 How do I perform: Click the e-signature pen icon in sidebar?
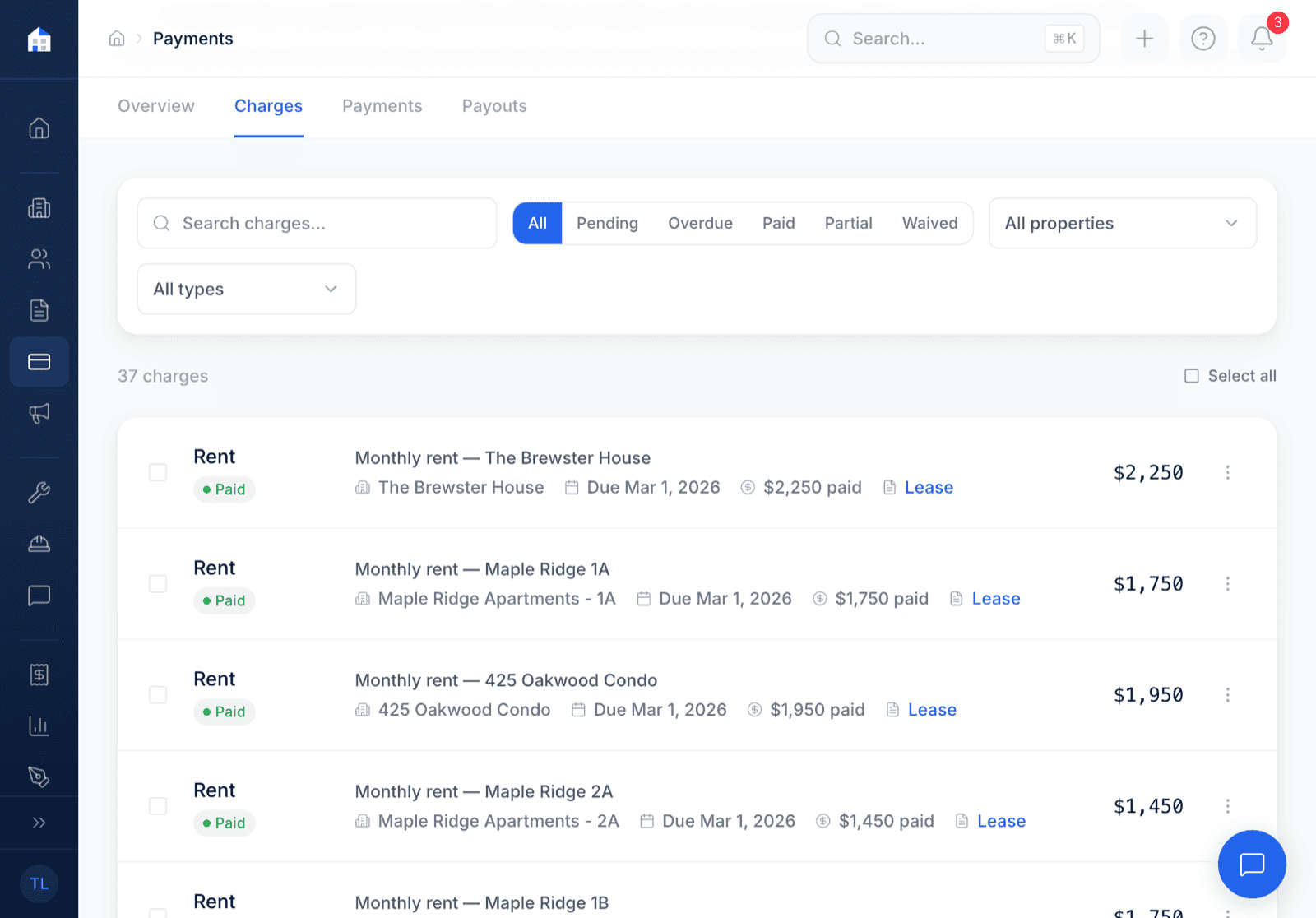click(x=39, y=776)
